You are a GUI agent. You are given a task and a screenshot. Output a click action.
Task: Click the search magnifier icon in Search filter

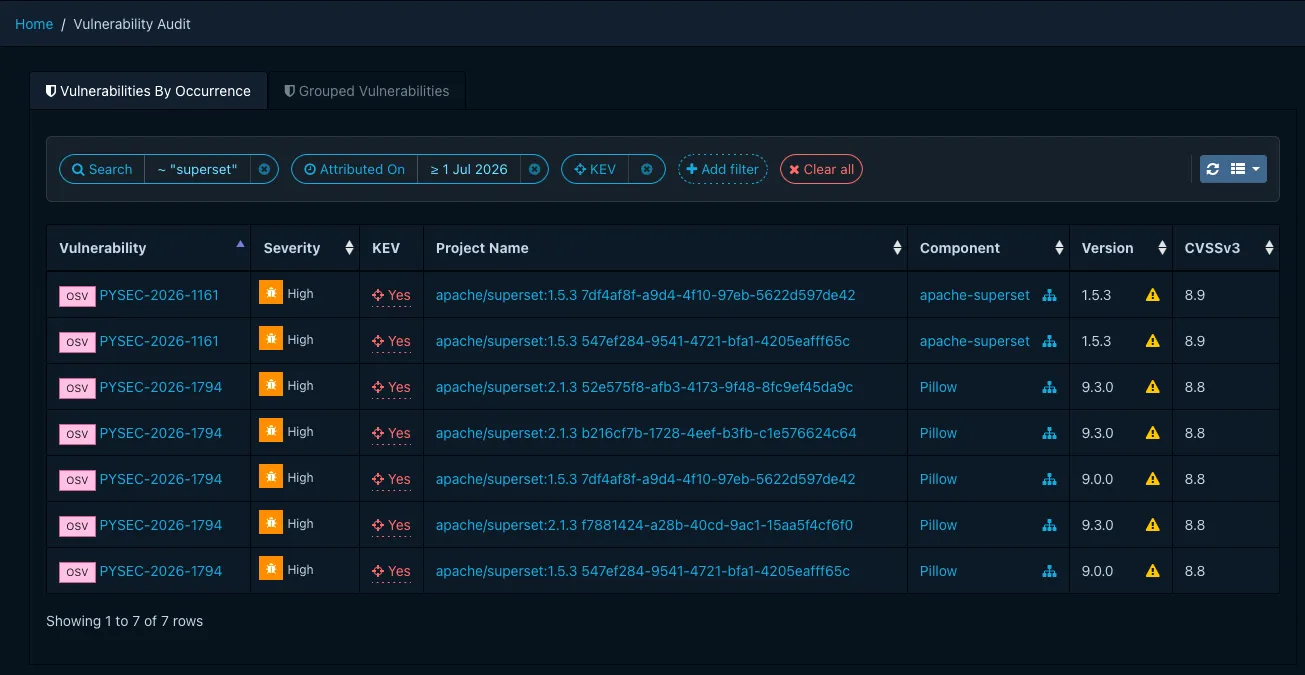(79, 169)
